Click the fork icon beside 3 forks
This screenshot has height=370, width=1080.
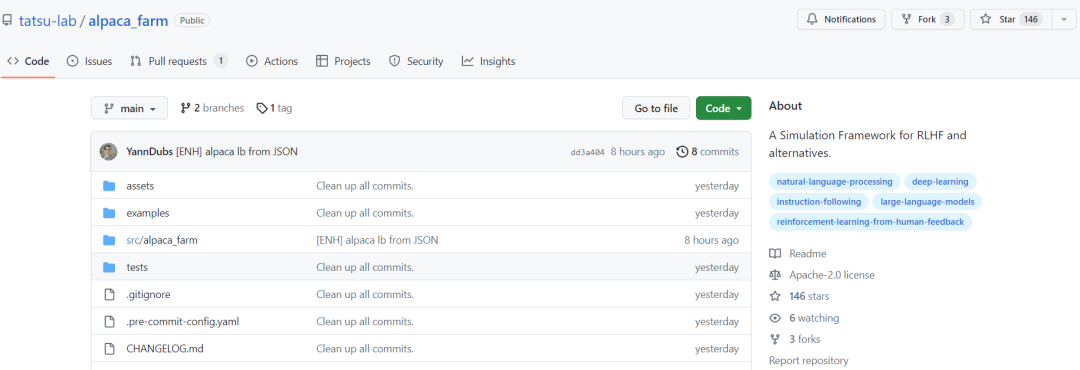[x=775, y=339]
